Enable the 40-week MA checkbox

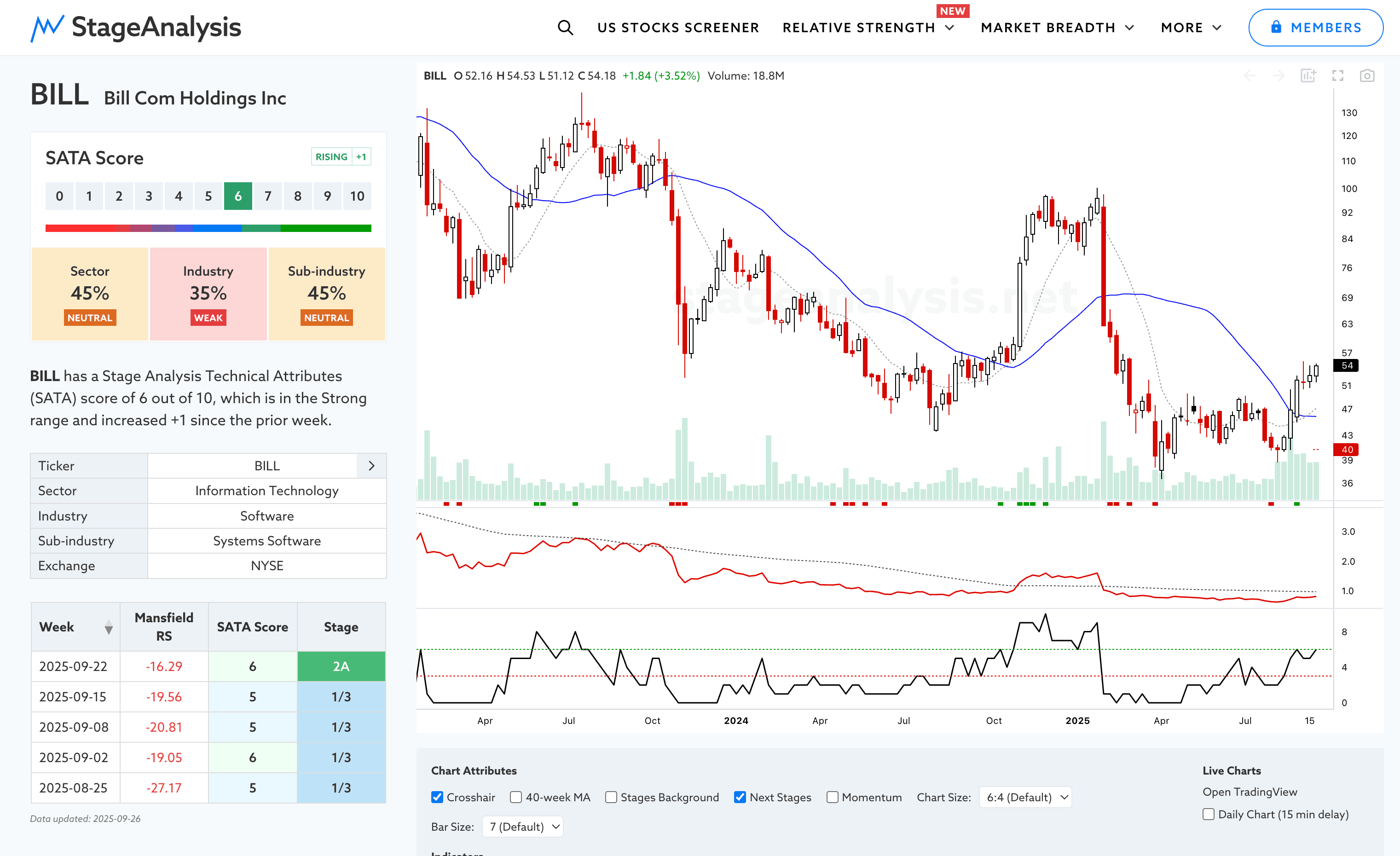[x=516, y=797]
